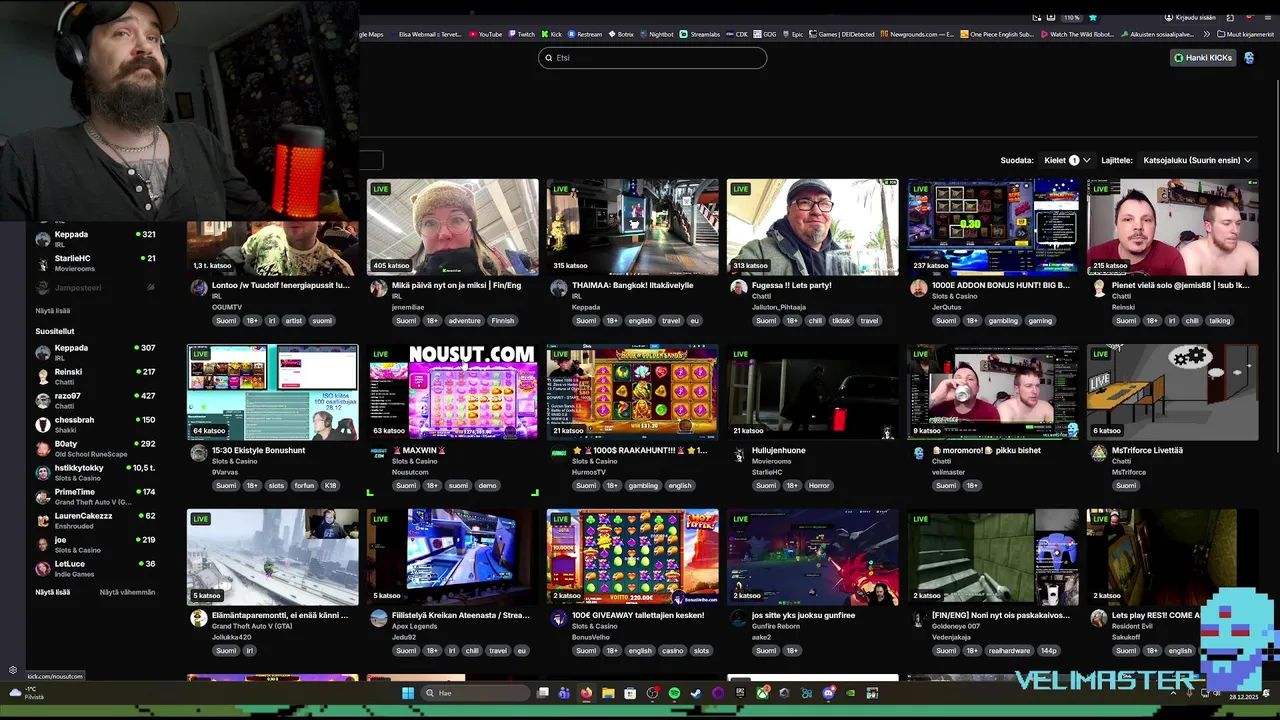Collapse recommendations with Näytä vähemmän
Viewport: 1280px width, 720px height.
[128, 592]
